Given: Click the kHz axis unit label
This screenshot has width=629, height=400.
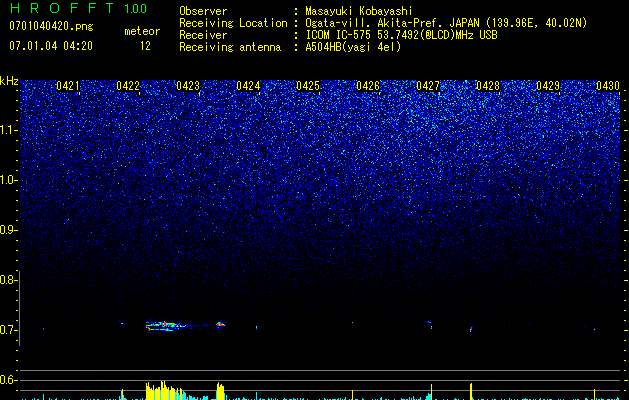Looking at the screenshot, I should click(x=9, y=81).
